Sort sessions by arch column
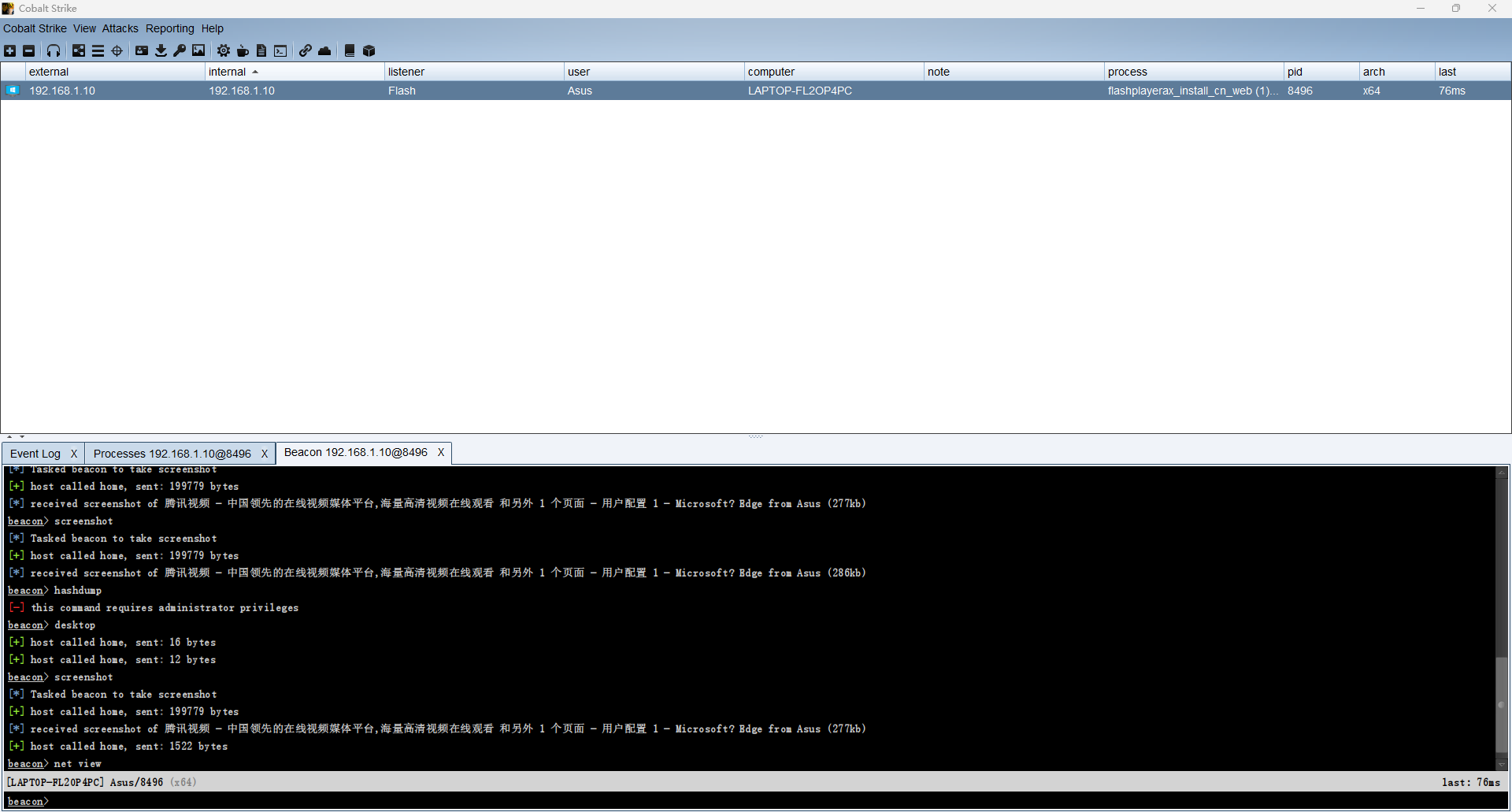1512x812 pixels. coord(1397,72)
